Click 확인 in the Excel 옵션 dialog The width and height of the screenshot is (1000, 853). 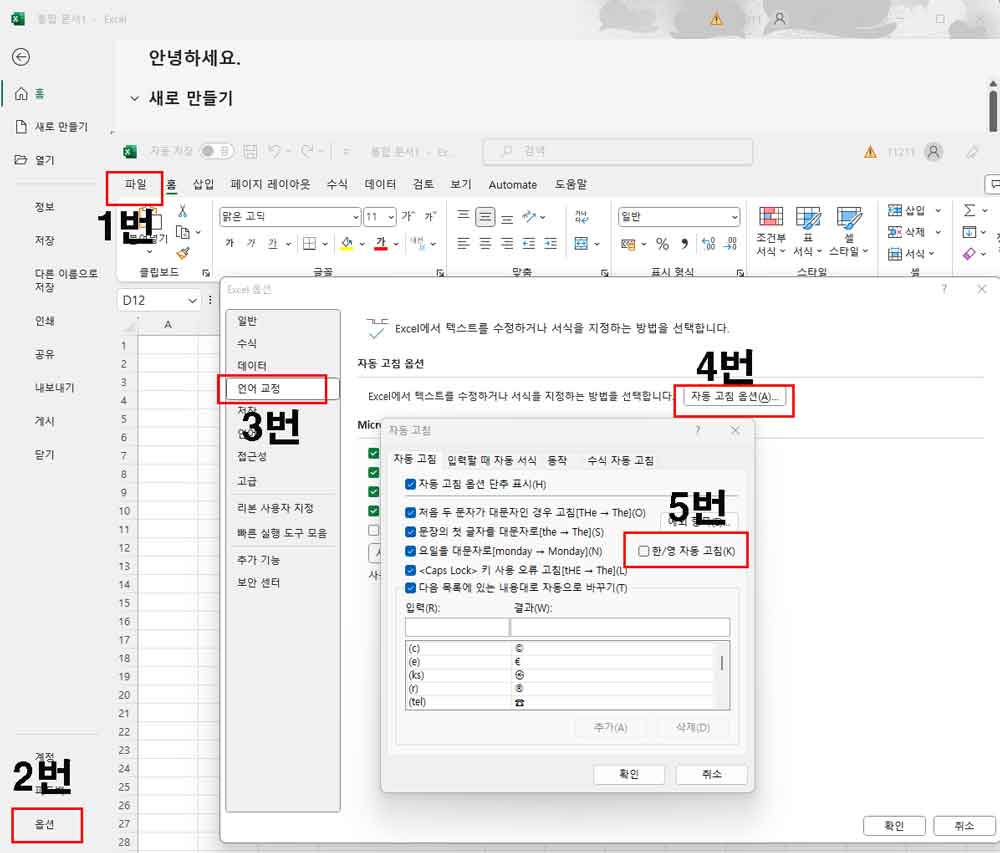894,826
